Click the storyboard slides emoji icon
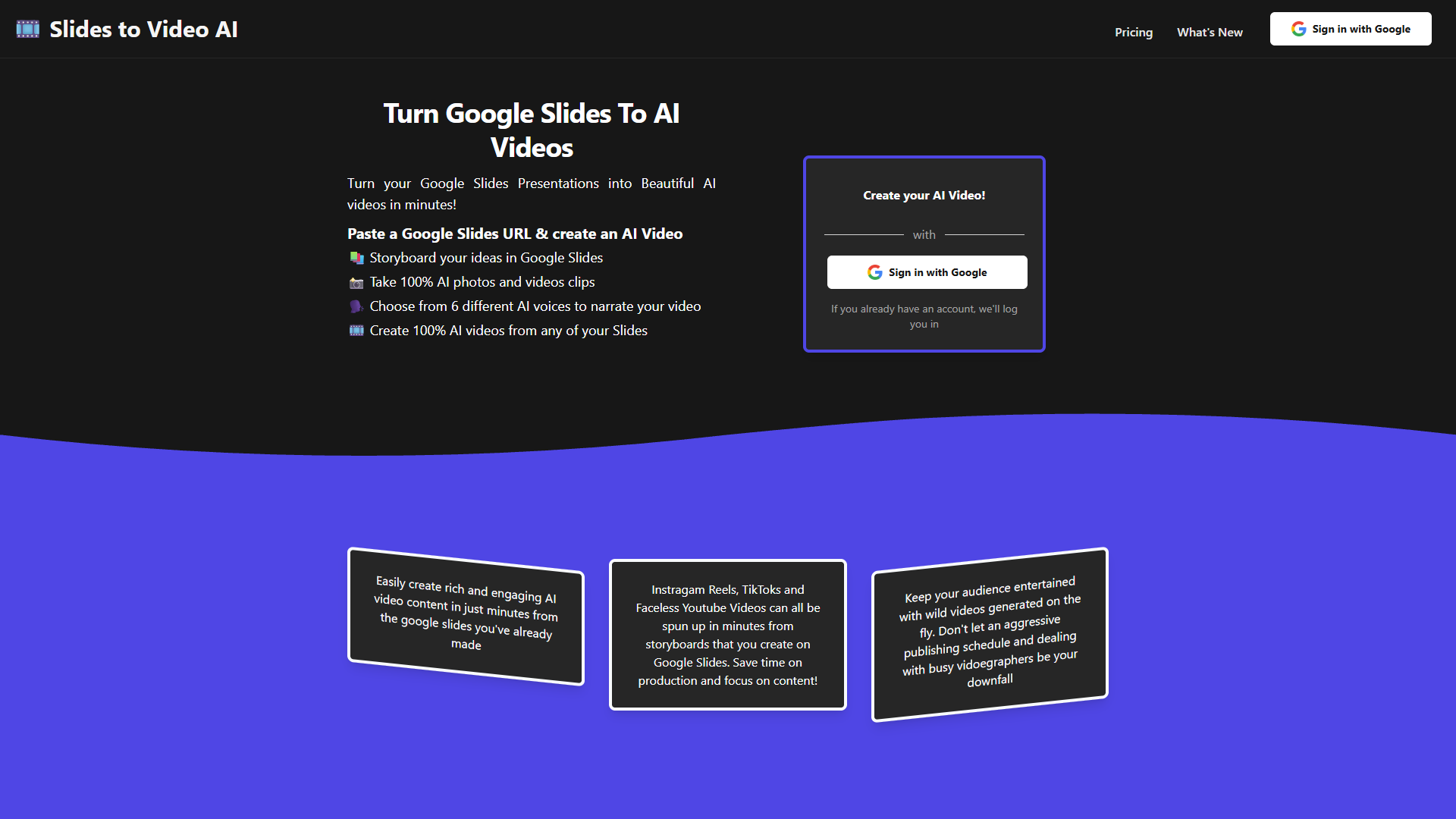This screenshot has height=819, width=1456. tap(356, 258)
